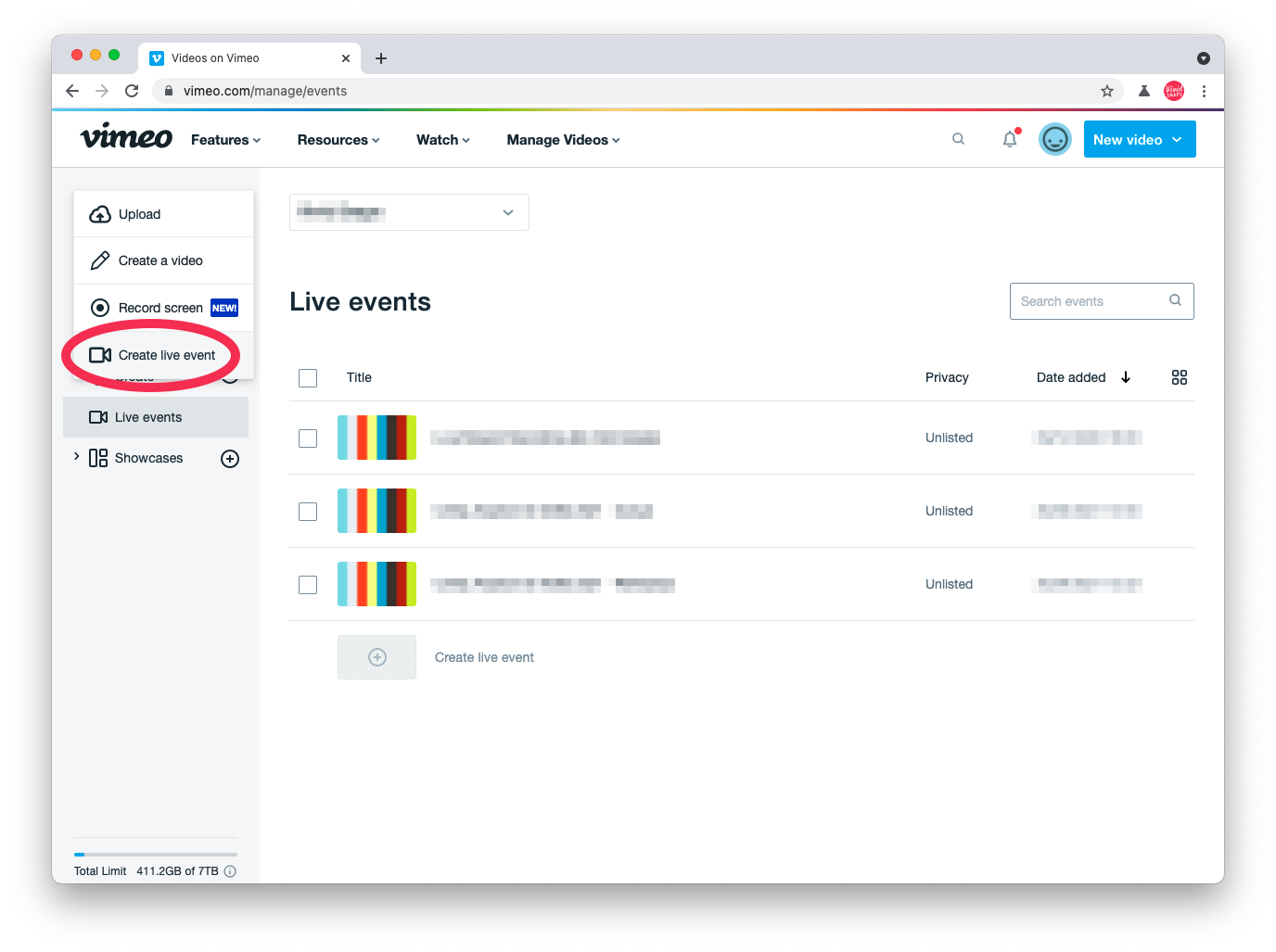Switch to grid view layout
The height and width of the screenshot is (952, 1276).
pos(1179,377)
